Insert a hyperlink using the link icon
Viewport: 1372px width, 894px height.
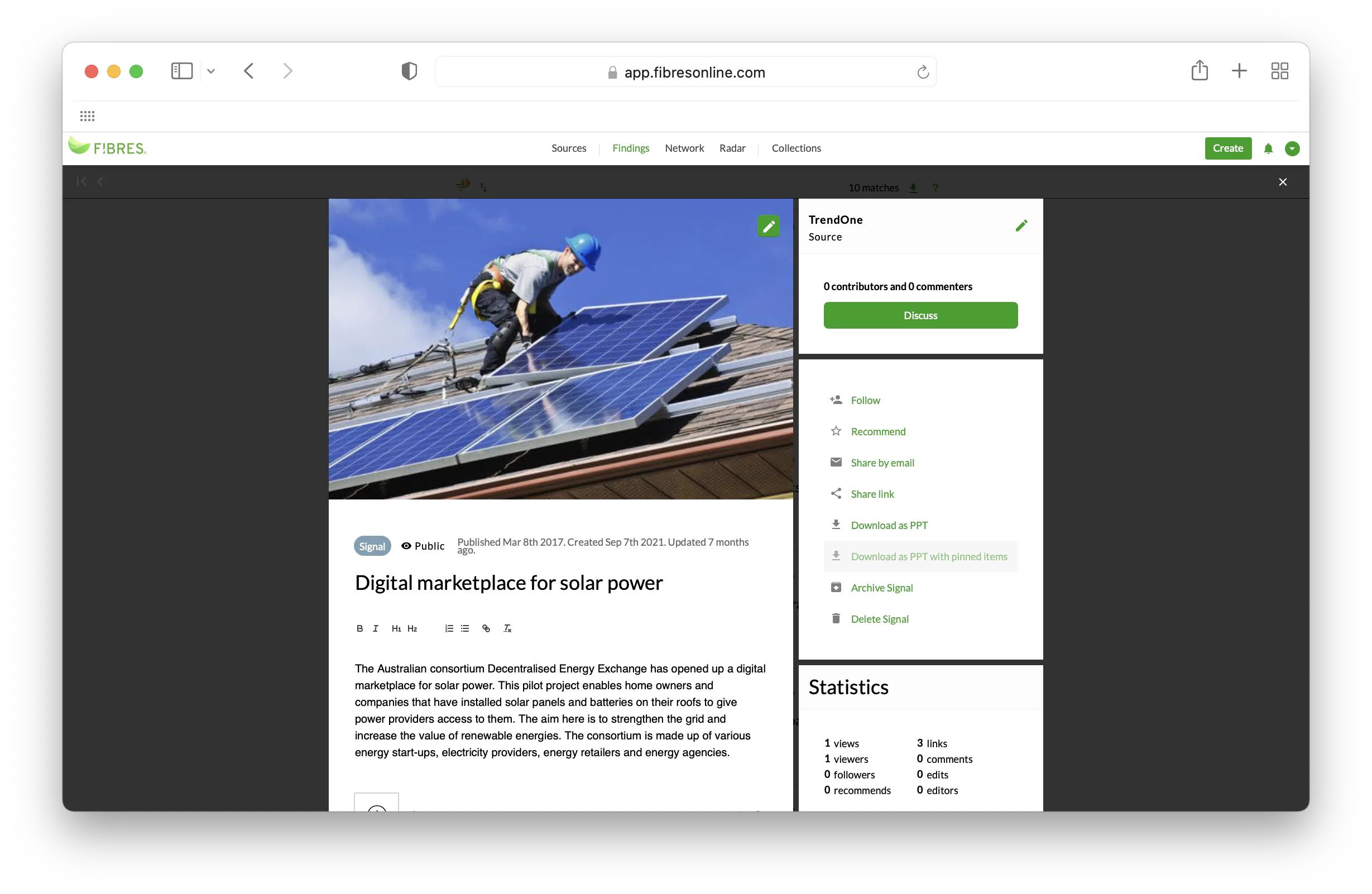tap(486, 628)
